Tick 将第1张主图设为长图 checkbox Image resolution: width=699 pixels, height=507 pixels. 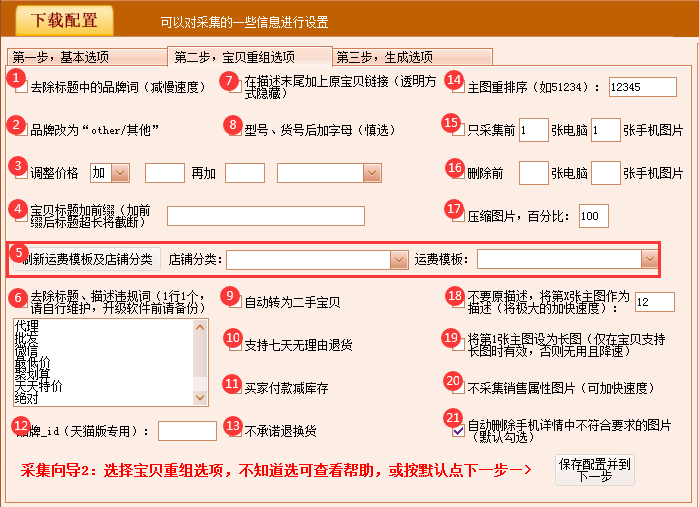[x=458, y=345]
